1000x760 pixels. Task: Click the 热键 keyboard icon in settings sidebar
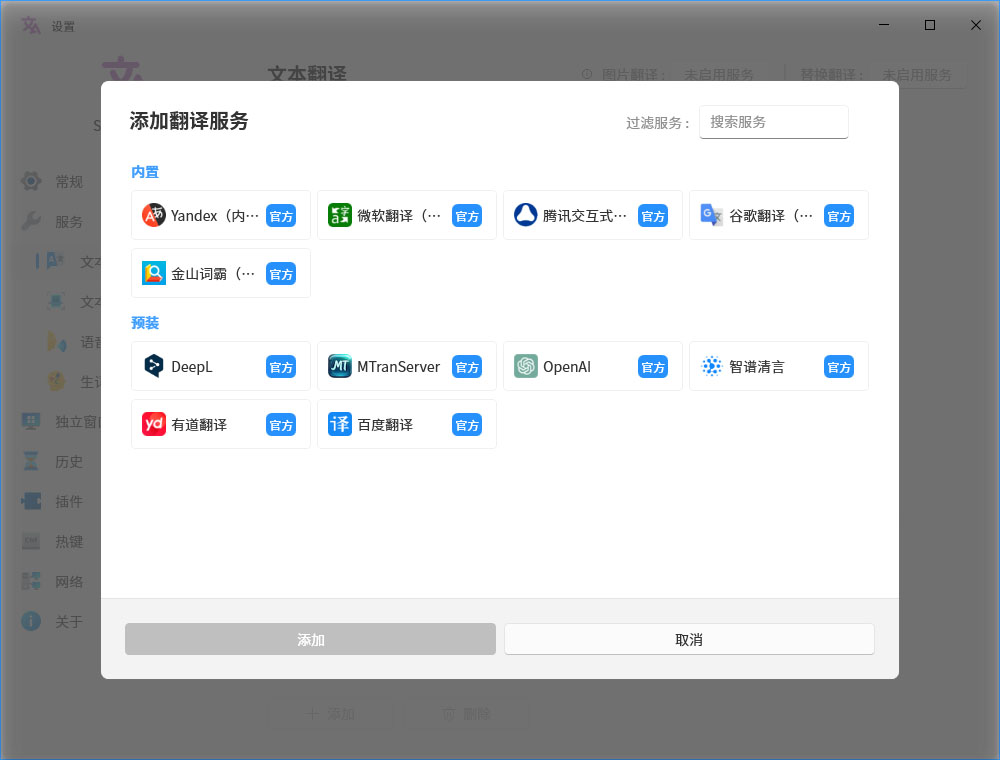tap(31, 541)
